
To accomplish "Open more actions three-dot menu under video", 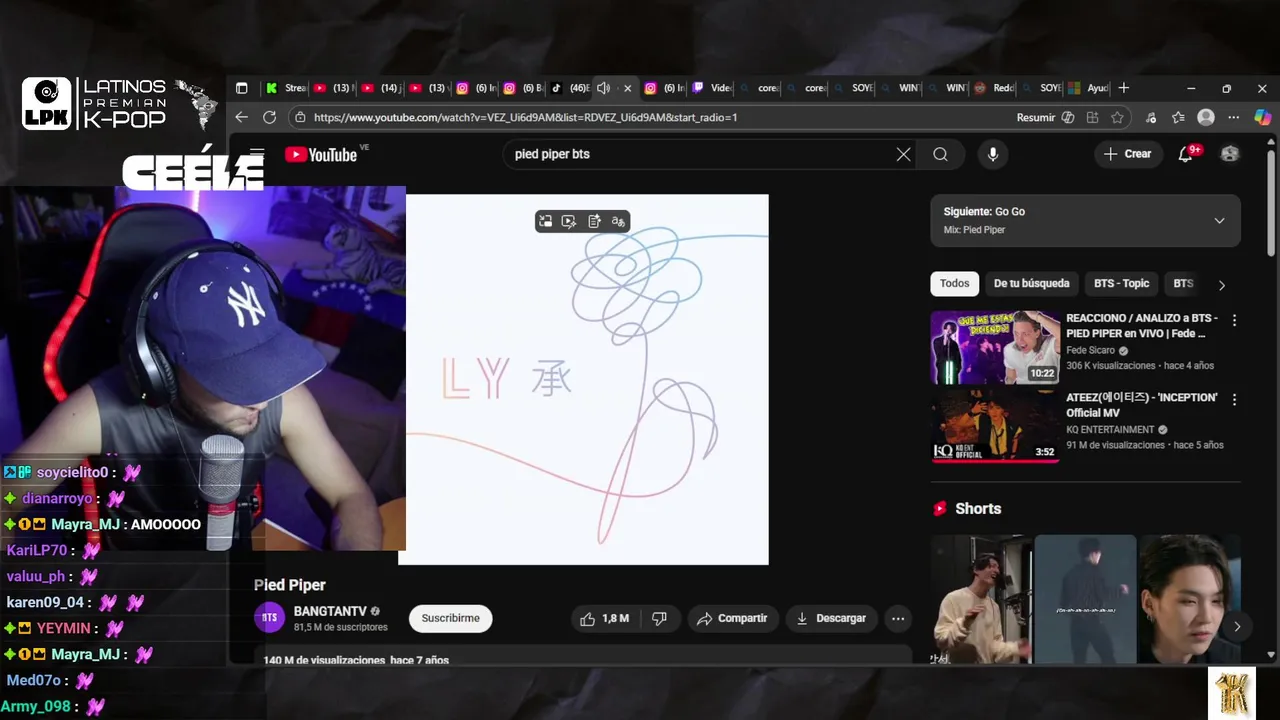I will (x=898, y=618).
